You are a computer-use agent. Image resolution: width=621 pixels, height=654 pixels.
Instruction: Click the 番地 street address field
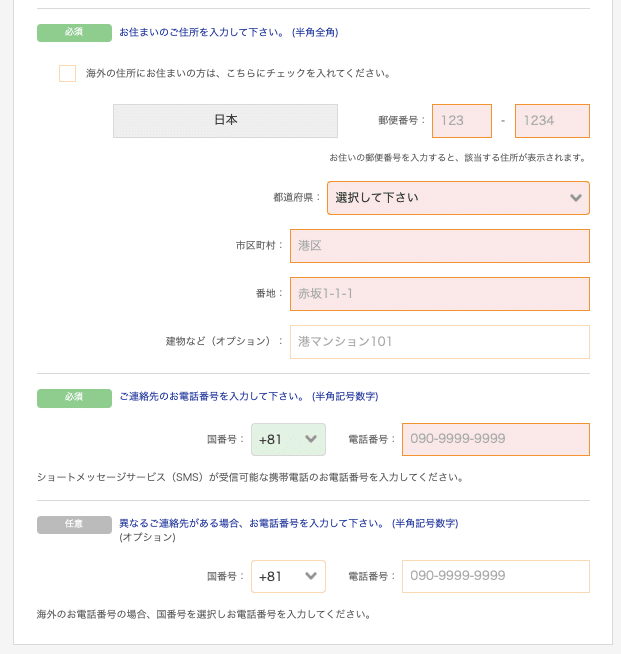(440, 294)
